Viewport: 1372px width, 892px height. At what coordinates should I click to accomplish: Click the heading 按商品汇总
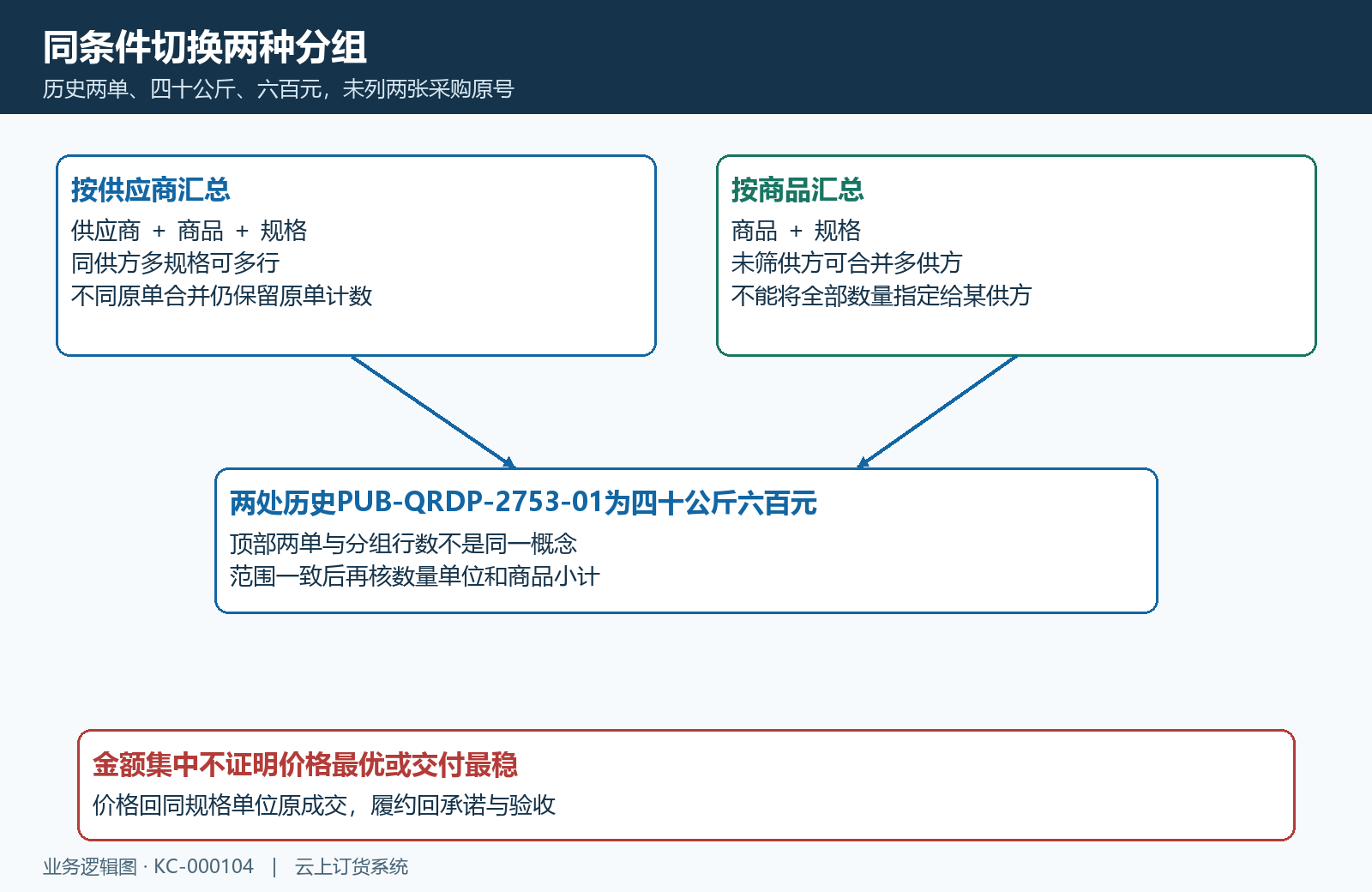797,190
